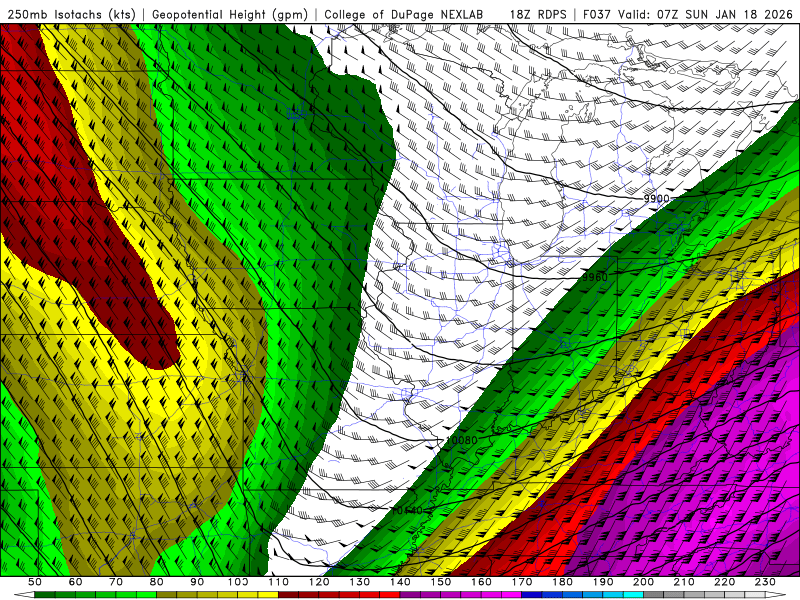The width and height of the screenshot is (800, 600).
Task: Click the 150 knot color bar label
Action: click(441, 582)
